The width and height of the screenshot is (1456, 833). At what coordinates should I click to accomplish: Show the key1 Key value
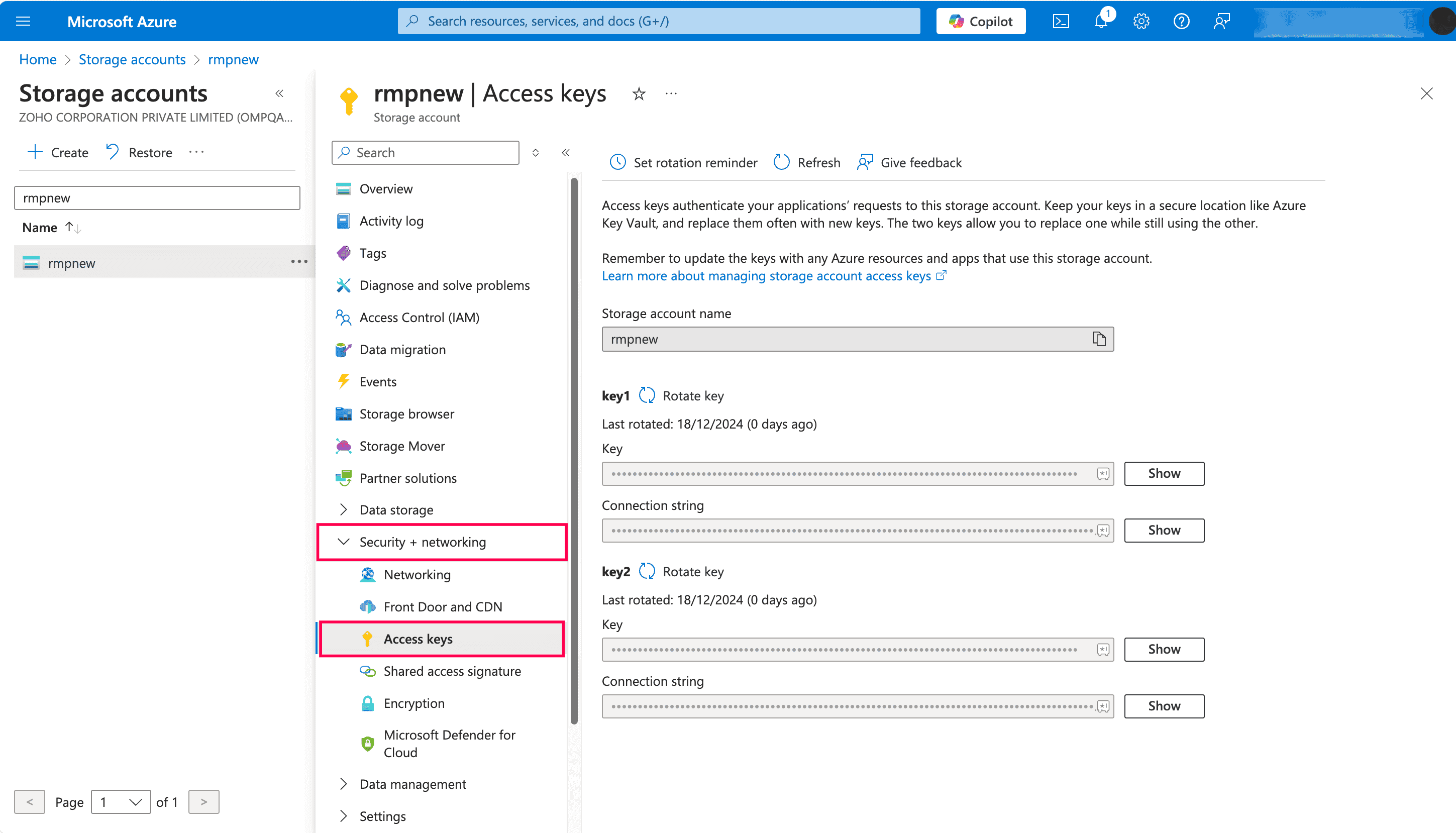1164,473
